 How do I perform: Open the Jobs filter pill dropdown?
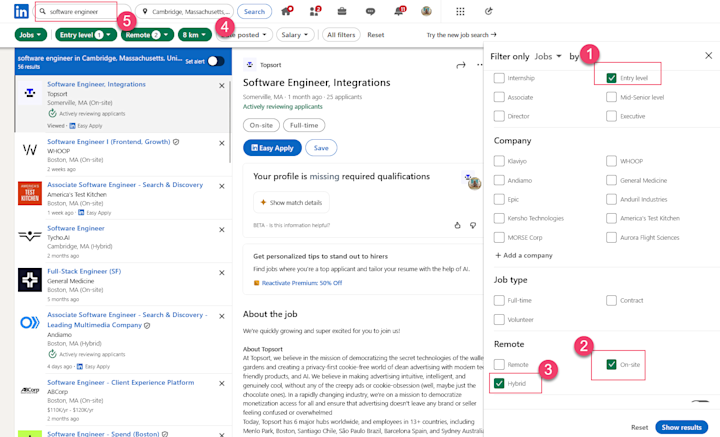click(x=31, y=35)
